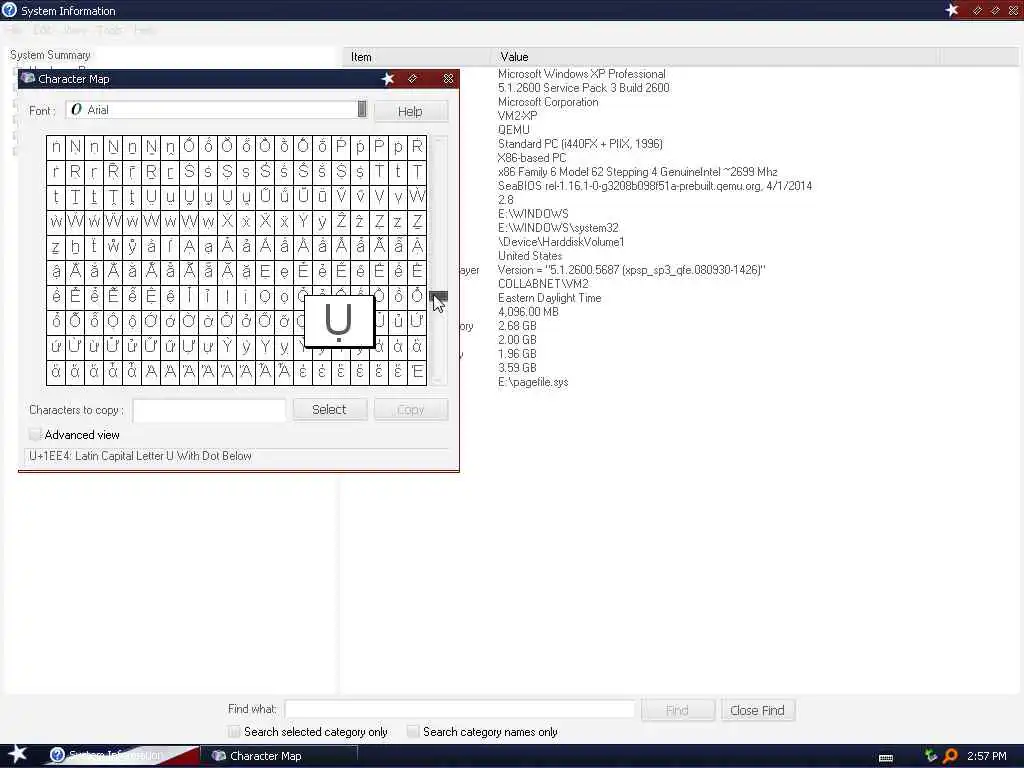The height and width of the screenshot is (768, 1024).
Task: Click the Item column header
Action: (416, 57)
